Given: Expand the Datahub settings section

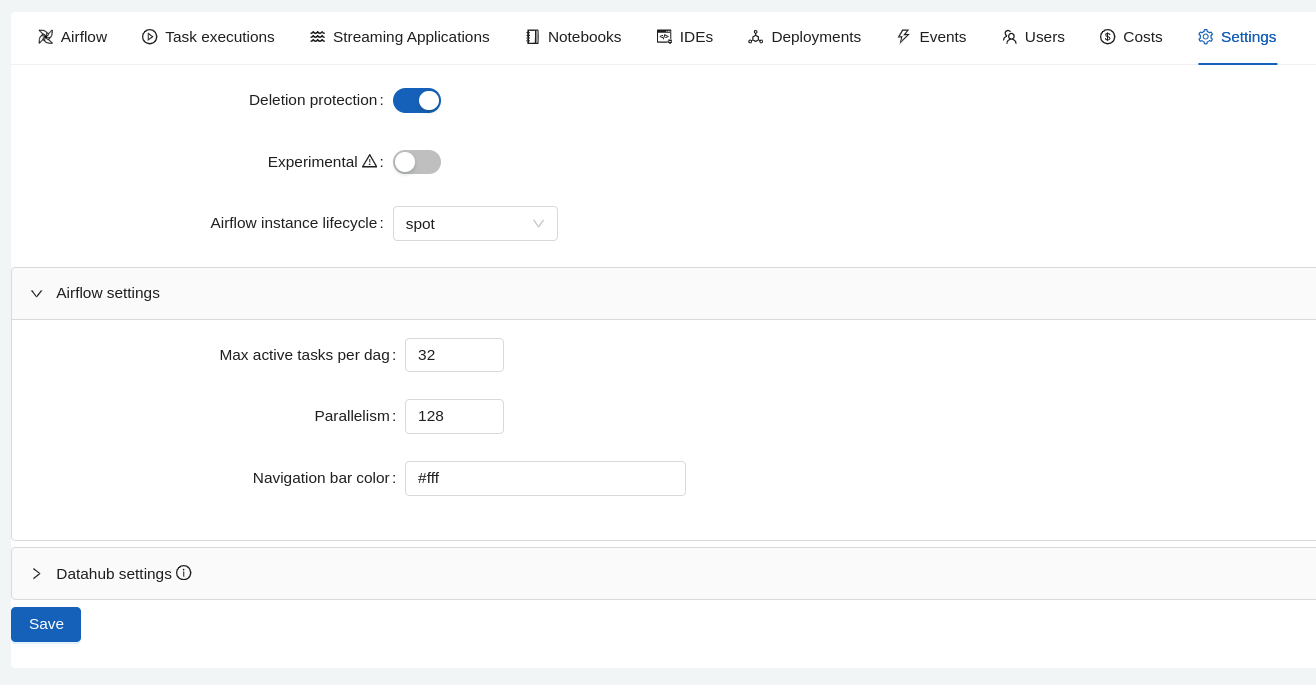Looking at the screenshot, I should point(37,573).
